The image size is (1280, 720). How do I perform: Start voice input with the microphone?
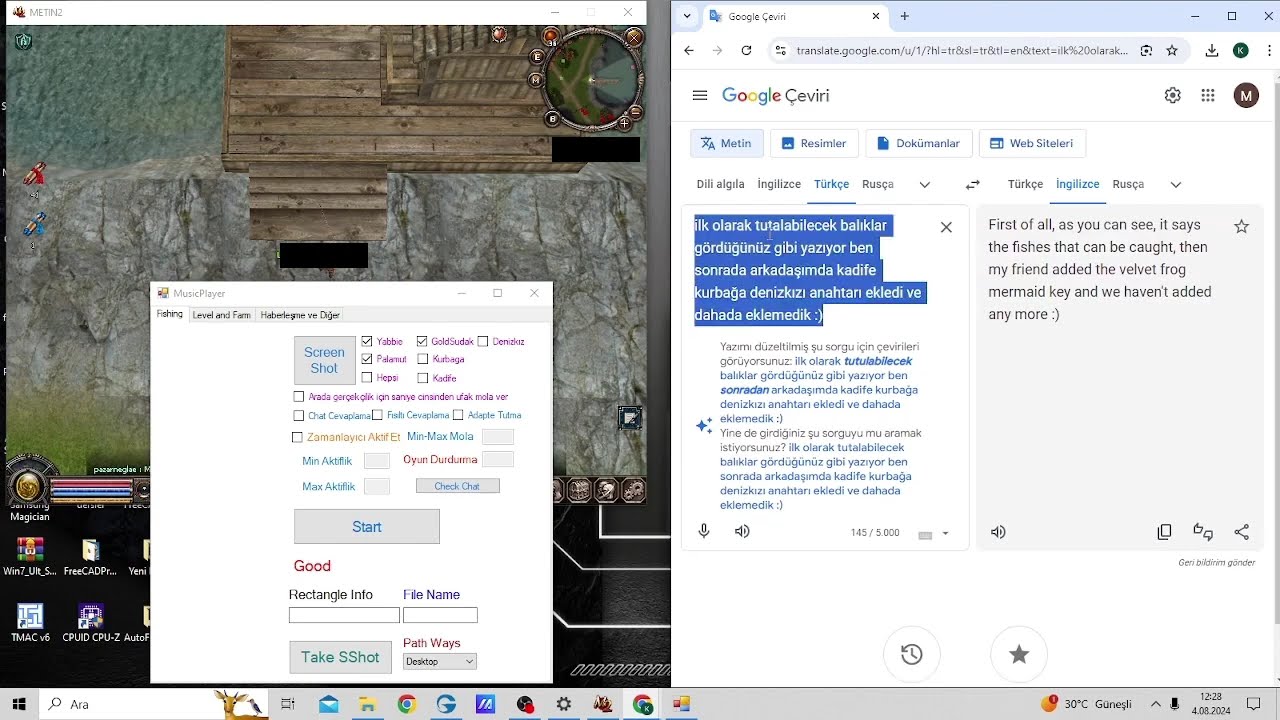(x=704, y=531)
